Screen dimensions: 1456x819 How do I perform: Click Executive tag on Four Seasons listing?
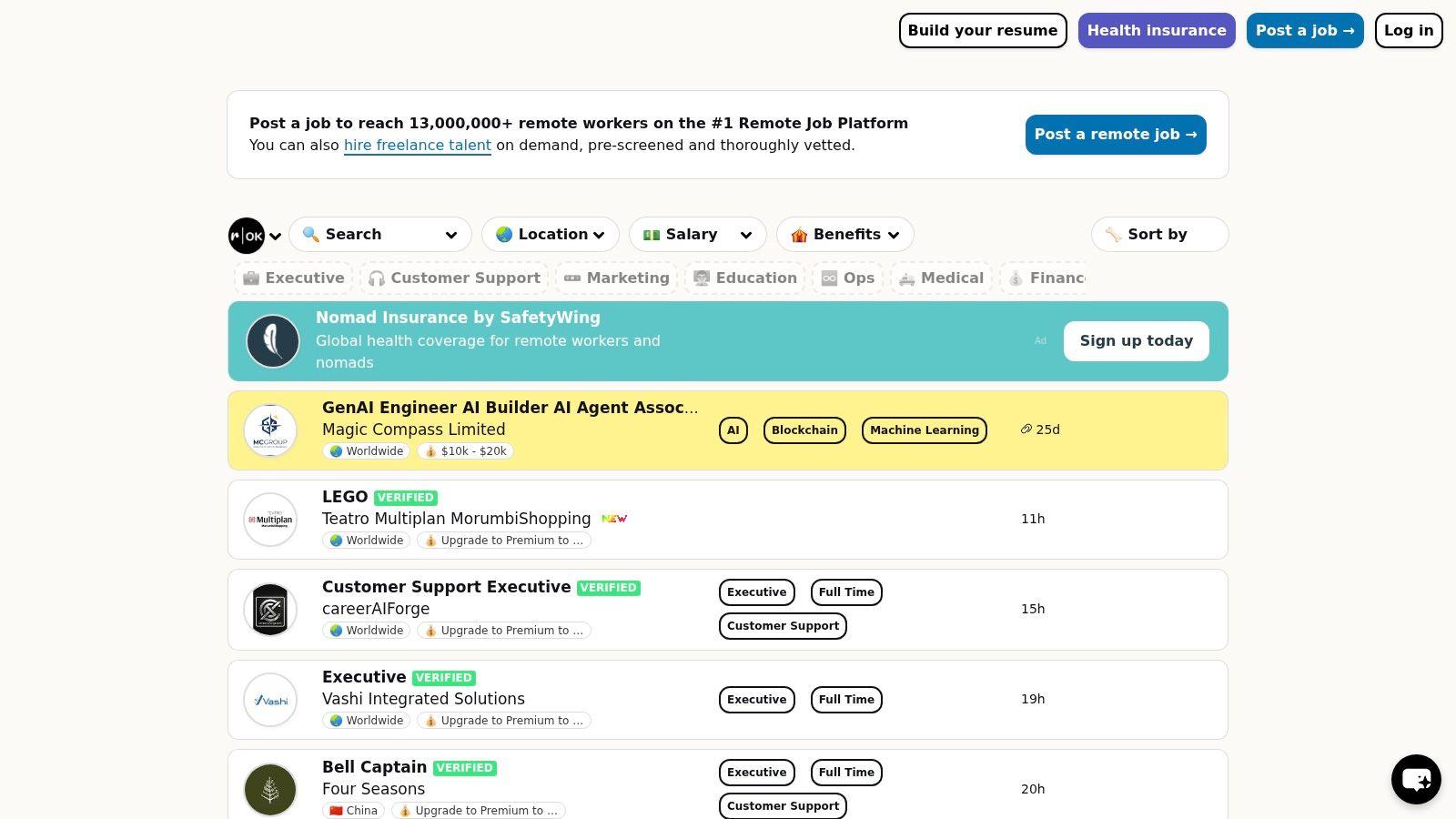[757, 773]
